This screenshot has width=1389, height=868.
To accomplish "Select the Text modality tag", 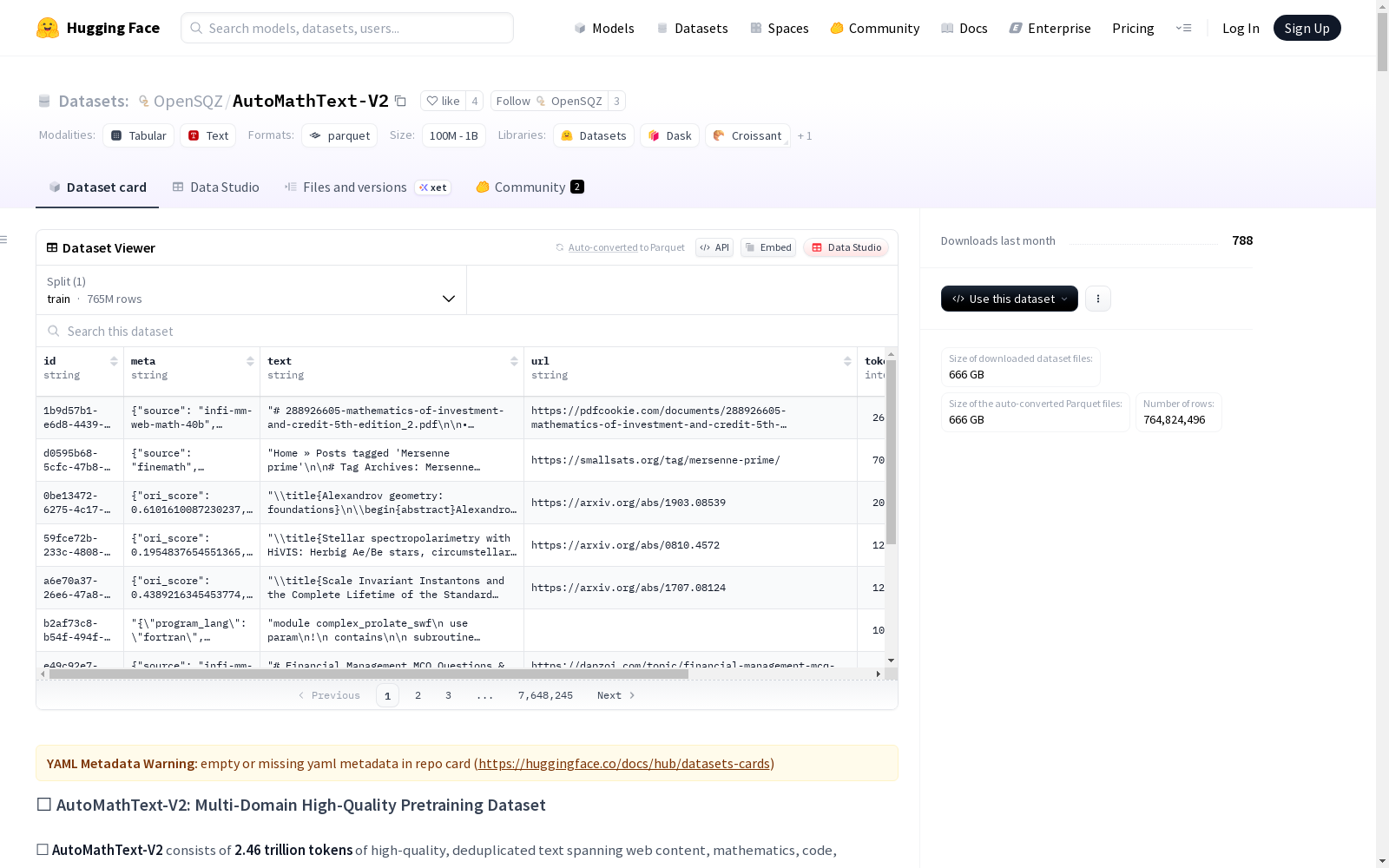I will (x=208, y=135).
